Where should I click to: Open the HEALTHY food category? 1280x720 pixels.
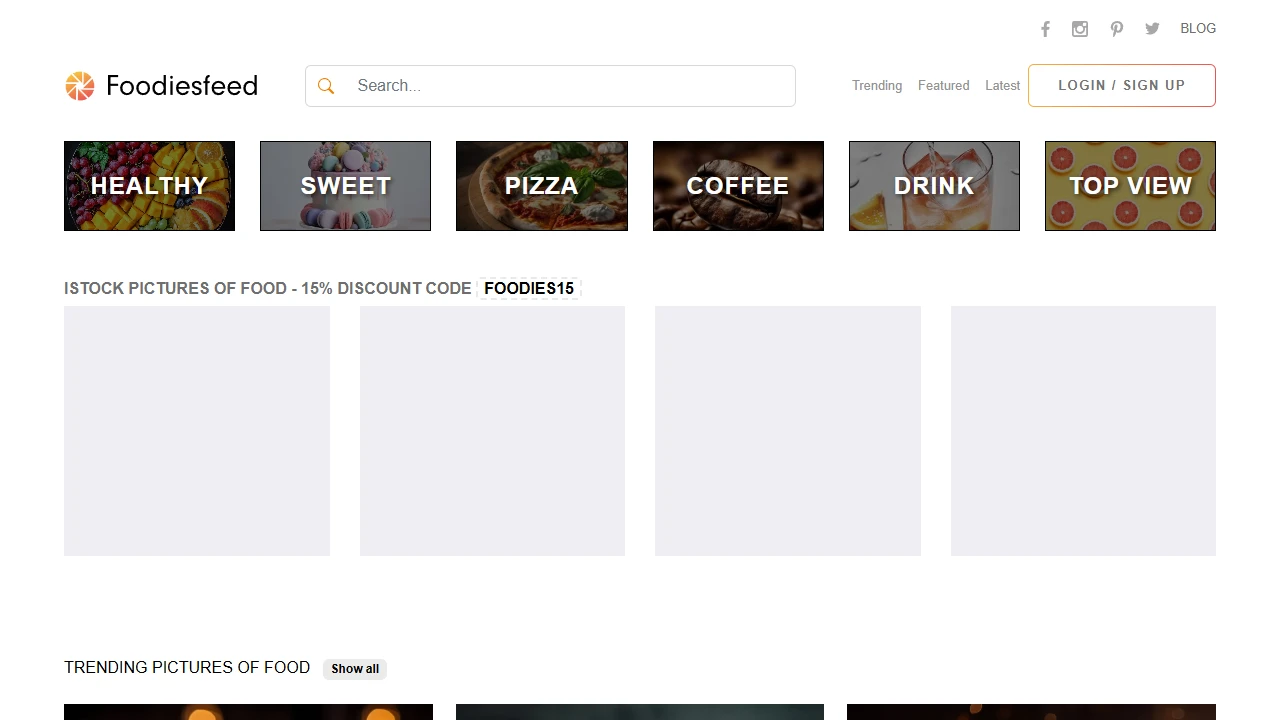[149, 185]
